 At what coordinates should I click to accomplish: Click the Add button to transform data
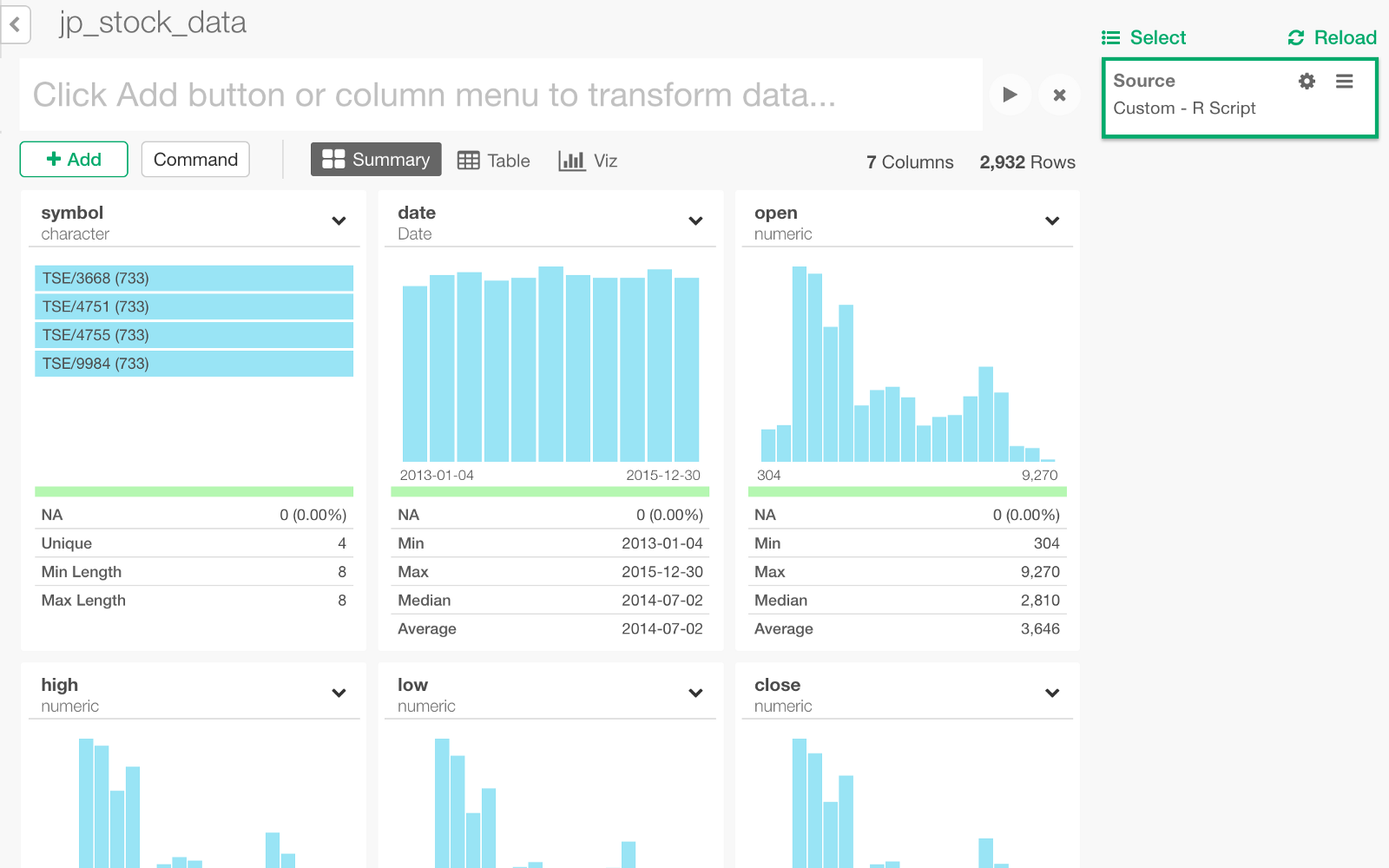pyautogui.click(x=74, y=159)
